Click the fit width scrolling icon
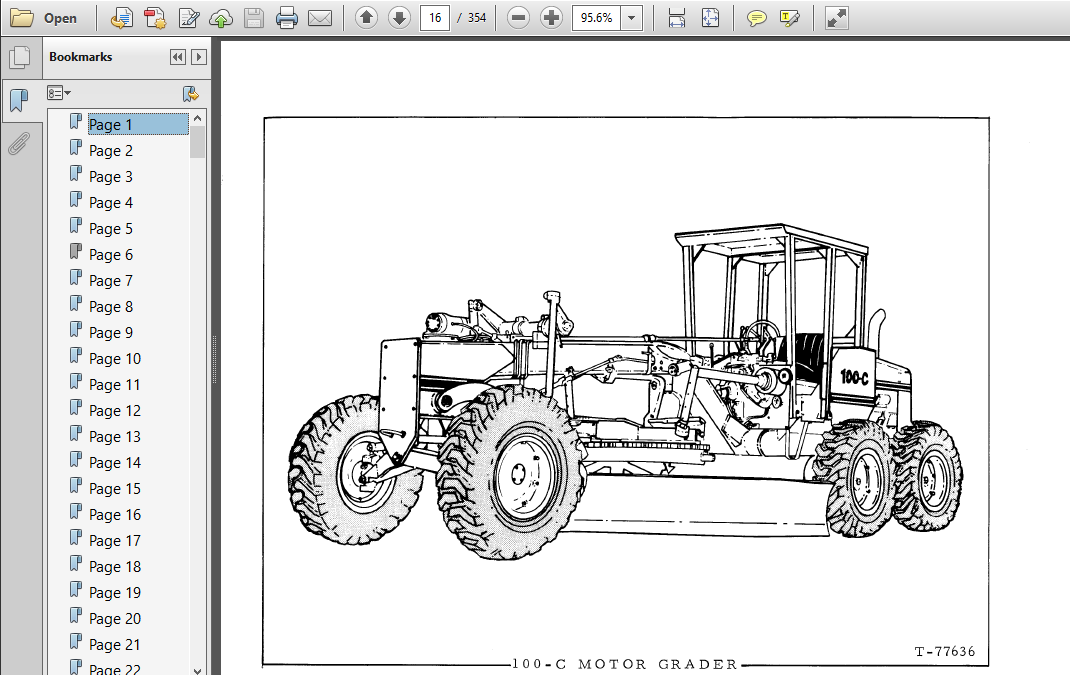This screenshot has width=1070, height=675. pyautogui.click(x=676, y=18)
